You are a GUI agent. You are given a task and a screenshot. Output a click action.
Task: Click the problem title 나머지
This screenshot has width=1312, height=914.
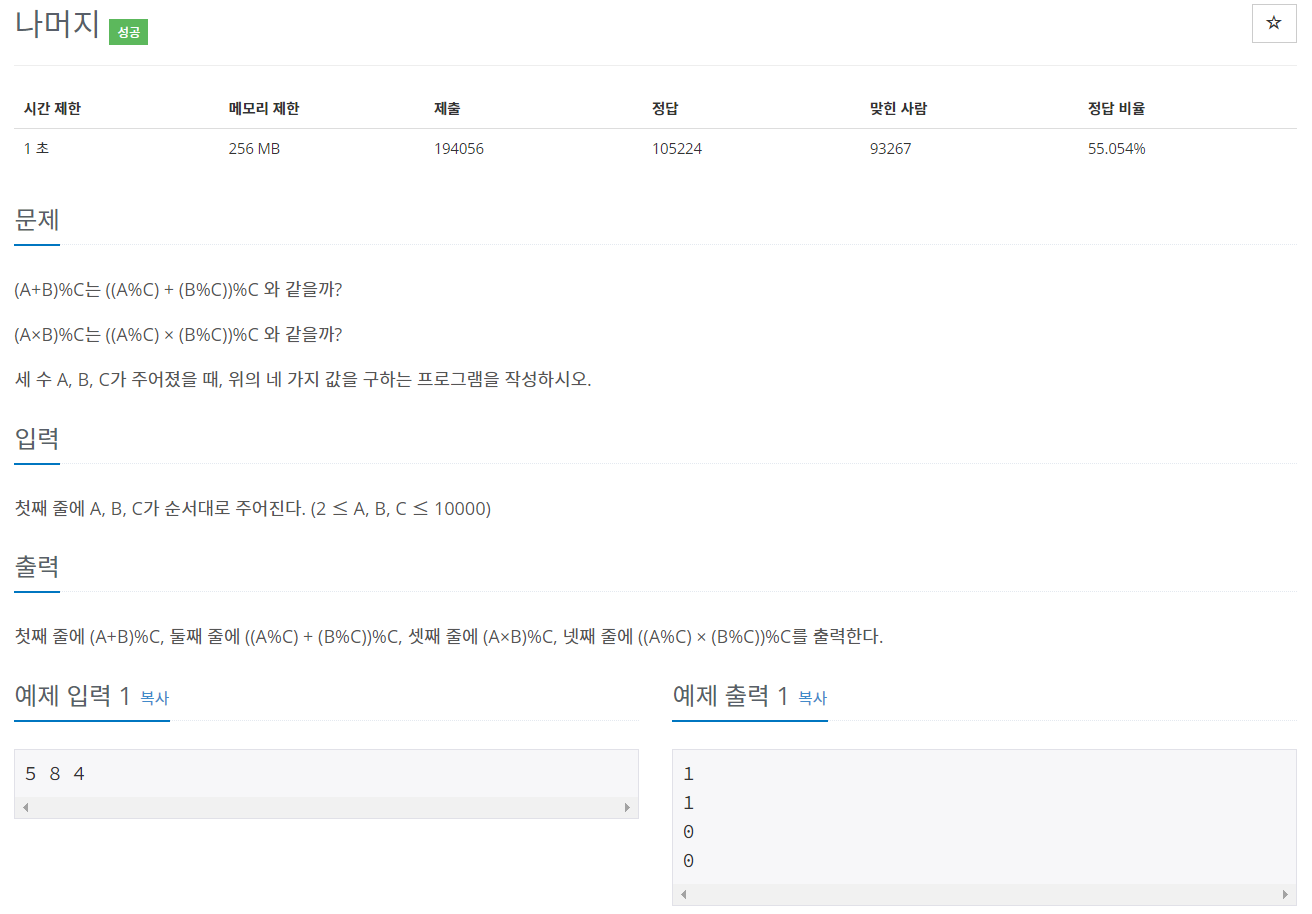[x=57, y=26]
